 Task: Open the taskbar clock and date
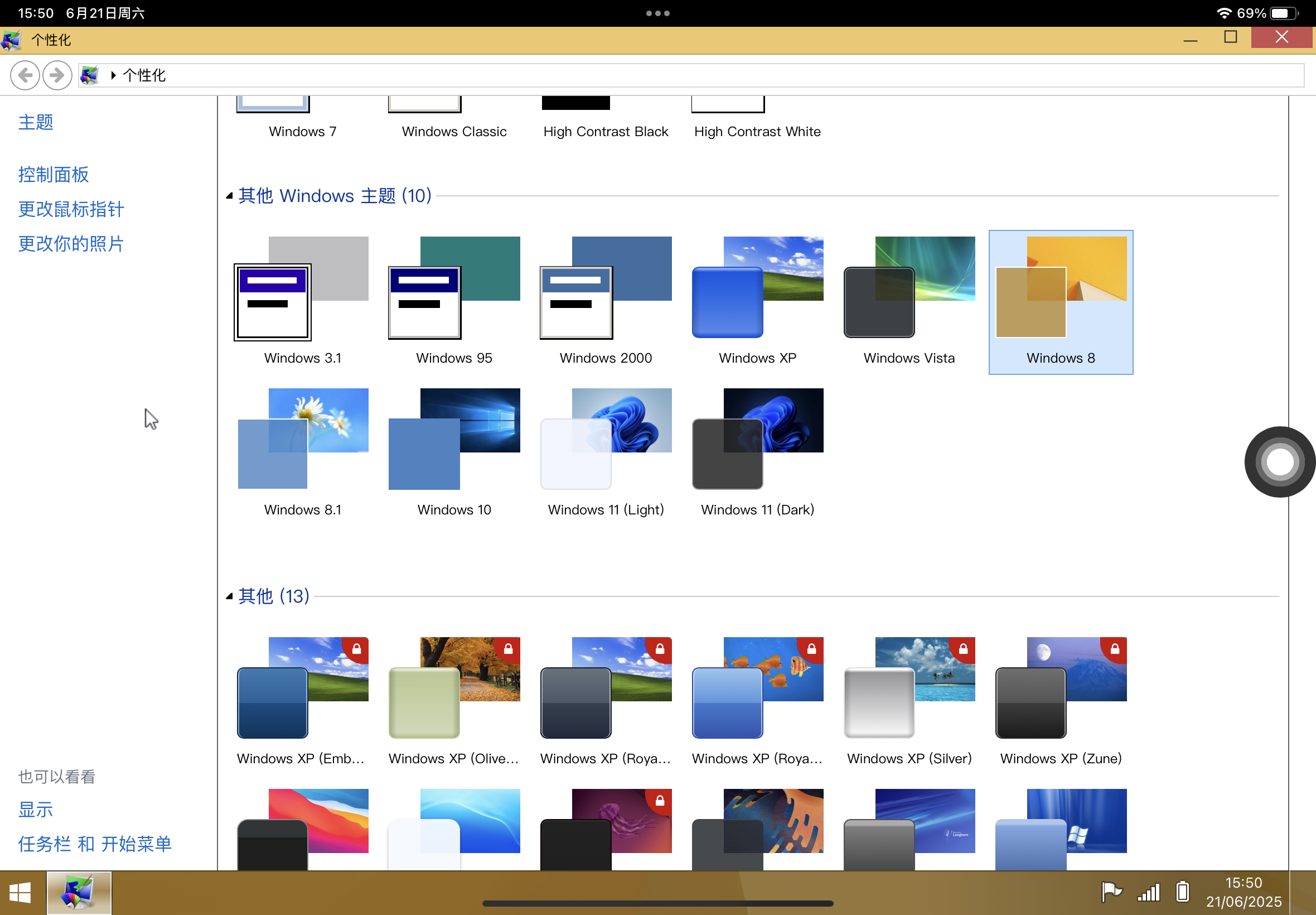[x=1244, y=892]
